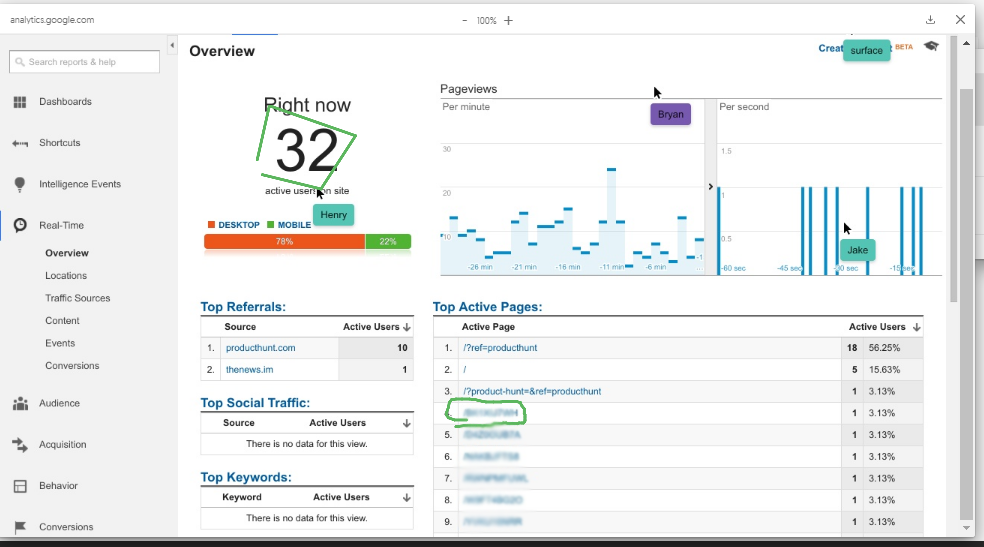Click the graduation cap education icon
Viewport: 984px width, 547px height.
[x=931, y=46]
